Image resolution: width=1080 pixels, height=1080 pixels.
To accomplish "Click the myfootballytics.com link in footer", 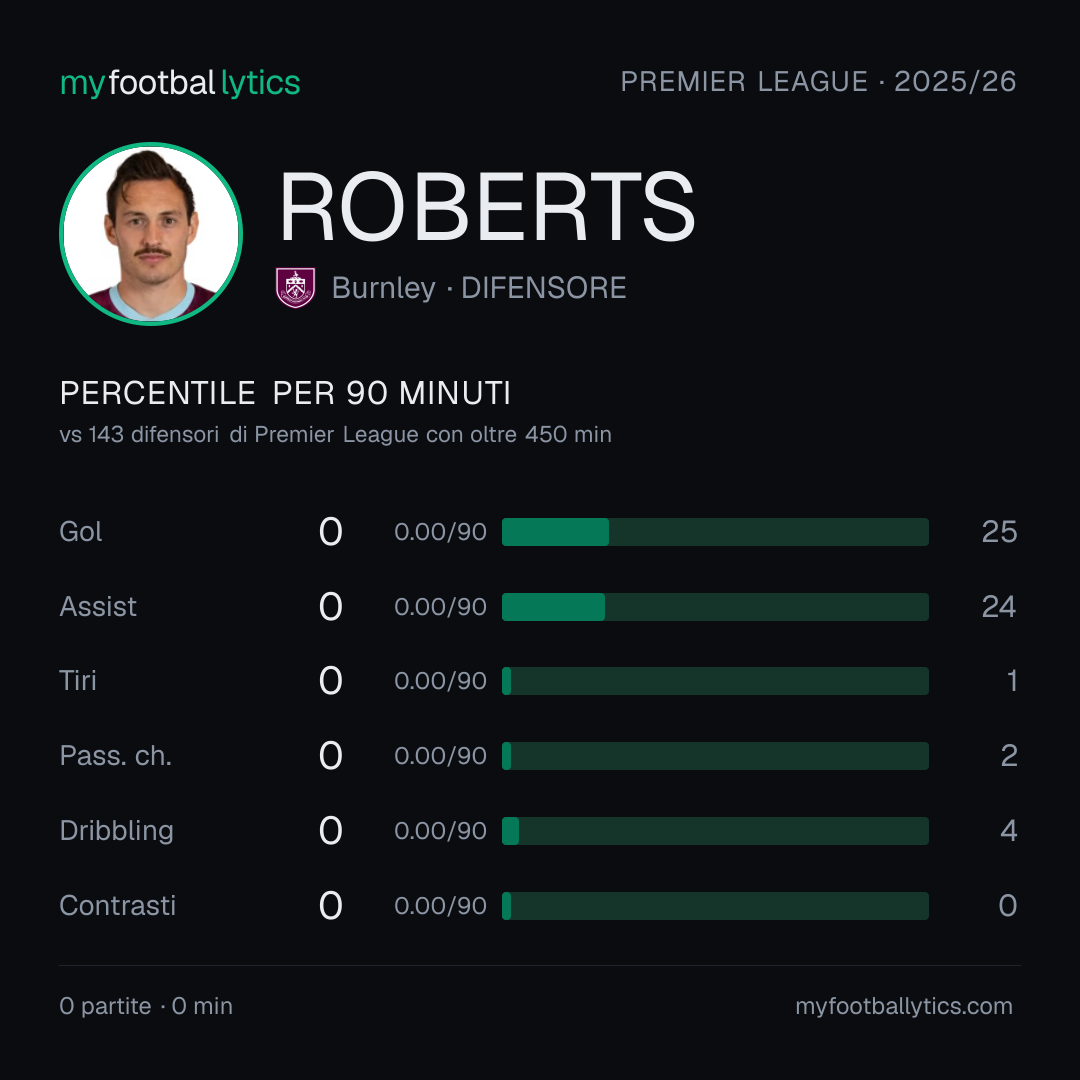I will tap(904, 1006).
